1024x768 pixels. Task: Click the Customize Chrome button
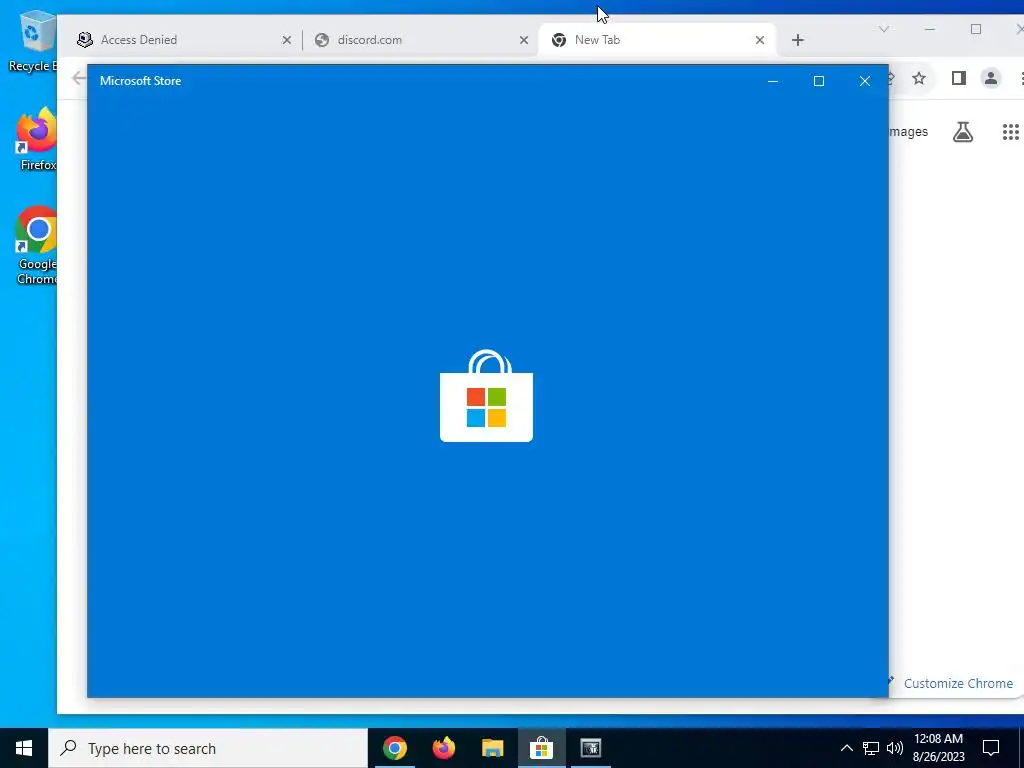952,683
